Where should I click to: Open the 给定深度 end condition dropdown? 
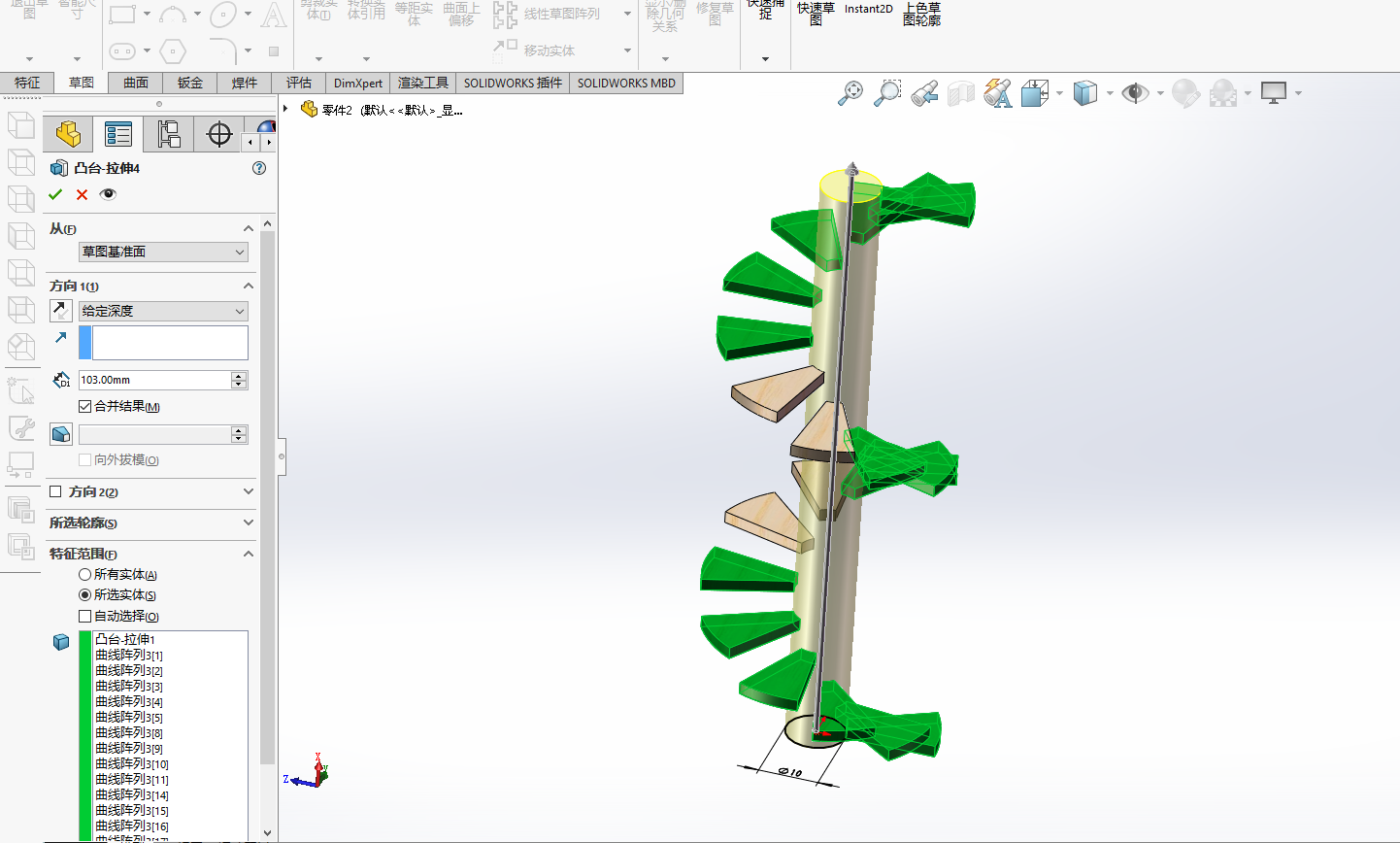163,311
